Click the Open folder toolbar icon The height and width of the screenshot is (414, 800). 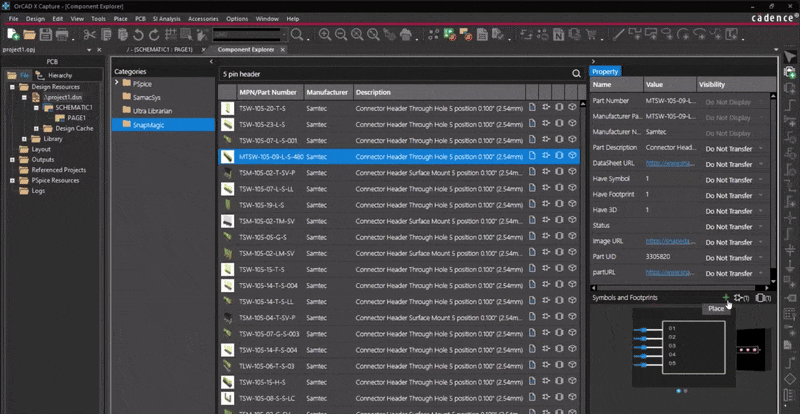click(x=30, y=35)
